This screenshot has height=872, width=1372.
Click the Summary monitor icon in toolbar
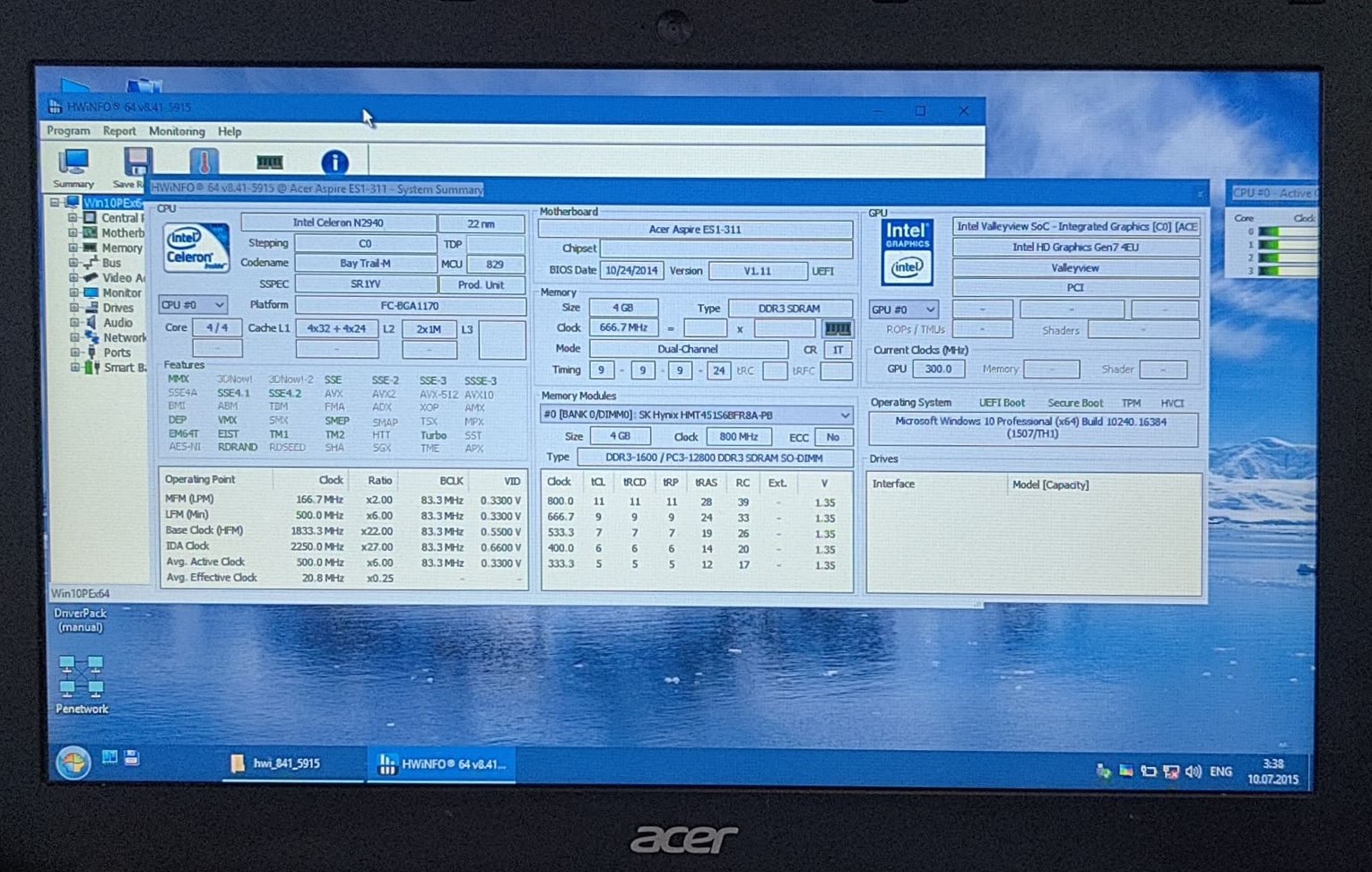tap(73, 162)
